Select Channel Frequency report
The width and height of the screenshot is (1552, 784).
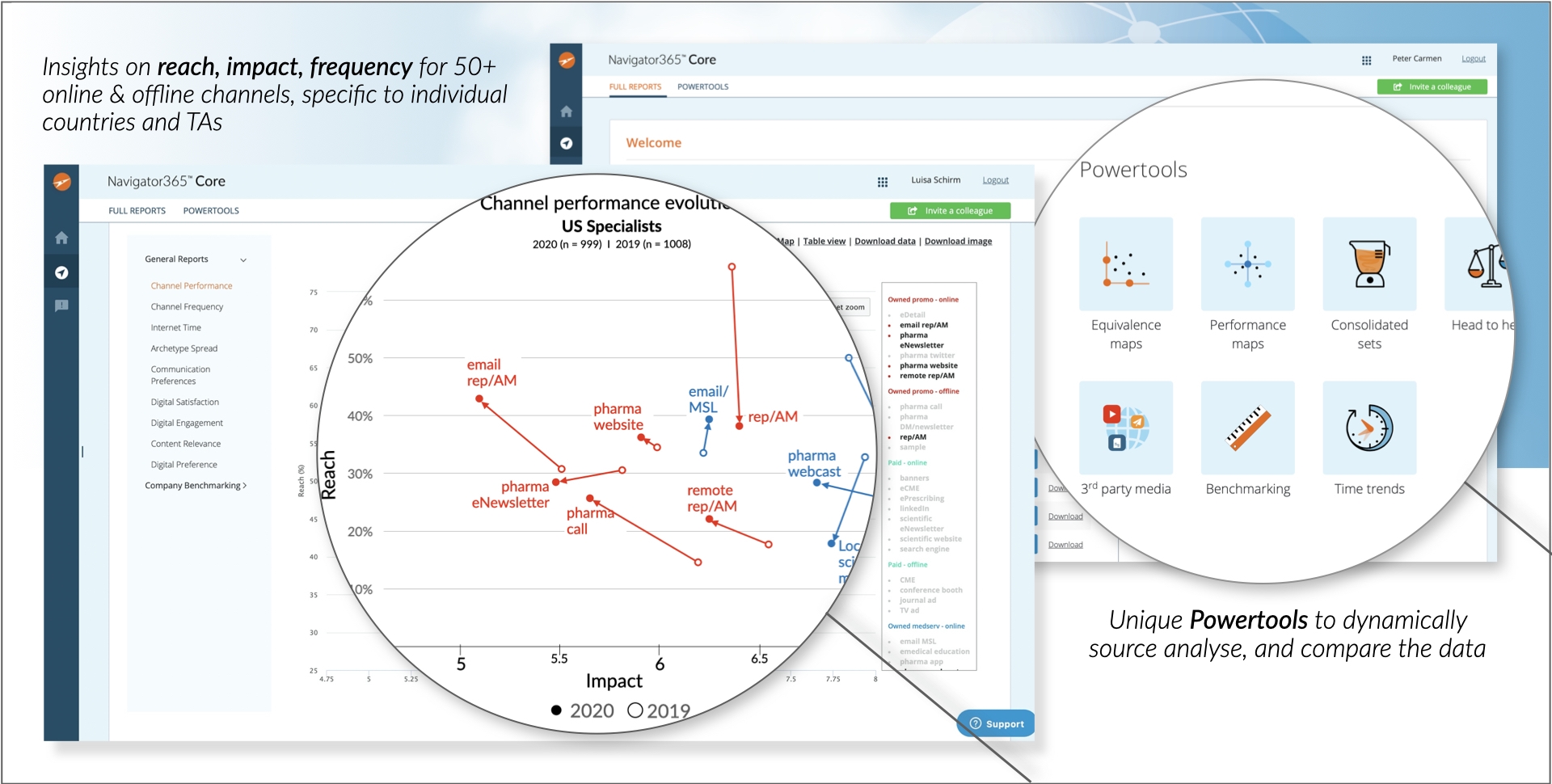click(x=187, y=307)
